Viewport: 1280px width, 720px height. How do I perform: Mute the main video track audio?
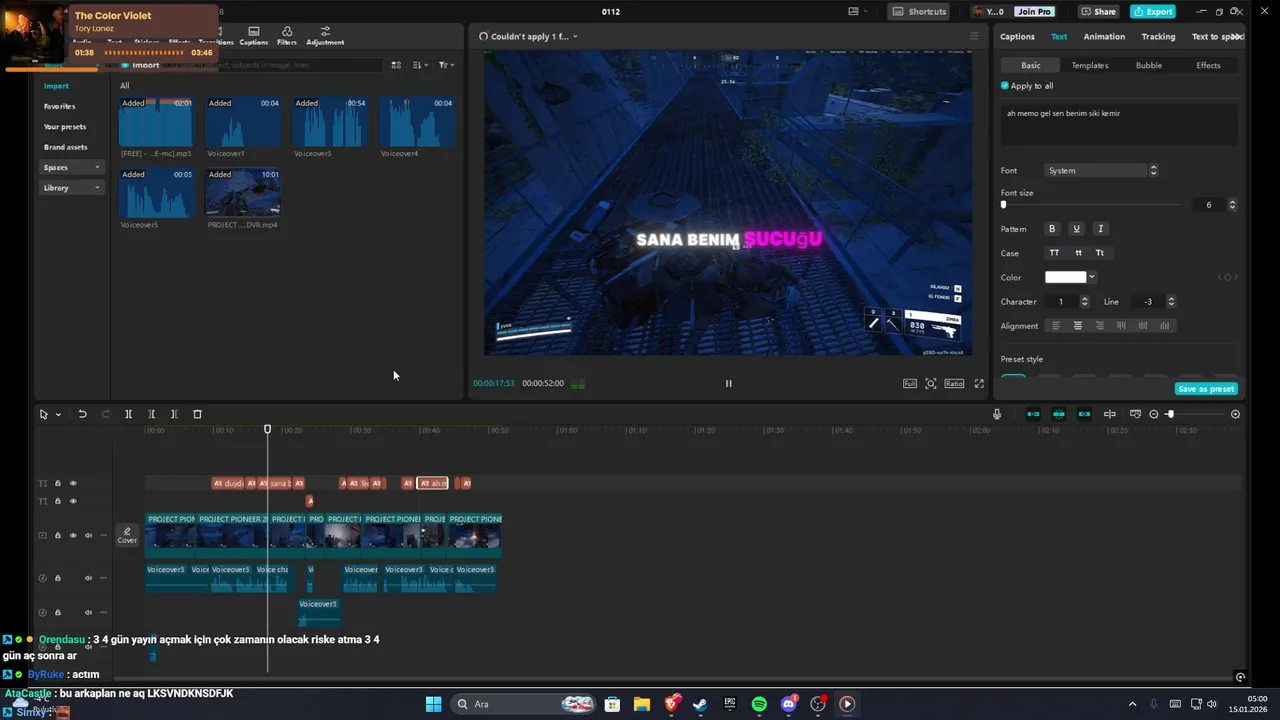[88, 535]
